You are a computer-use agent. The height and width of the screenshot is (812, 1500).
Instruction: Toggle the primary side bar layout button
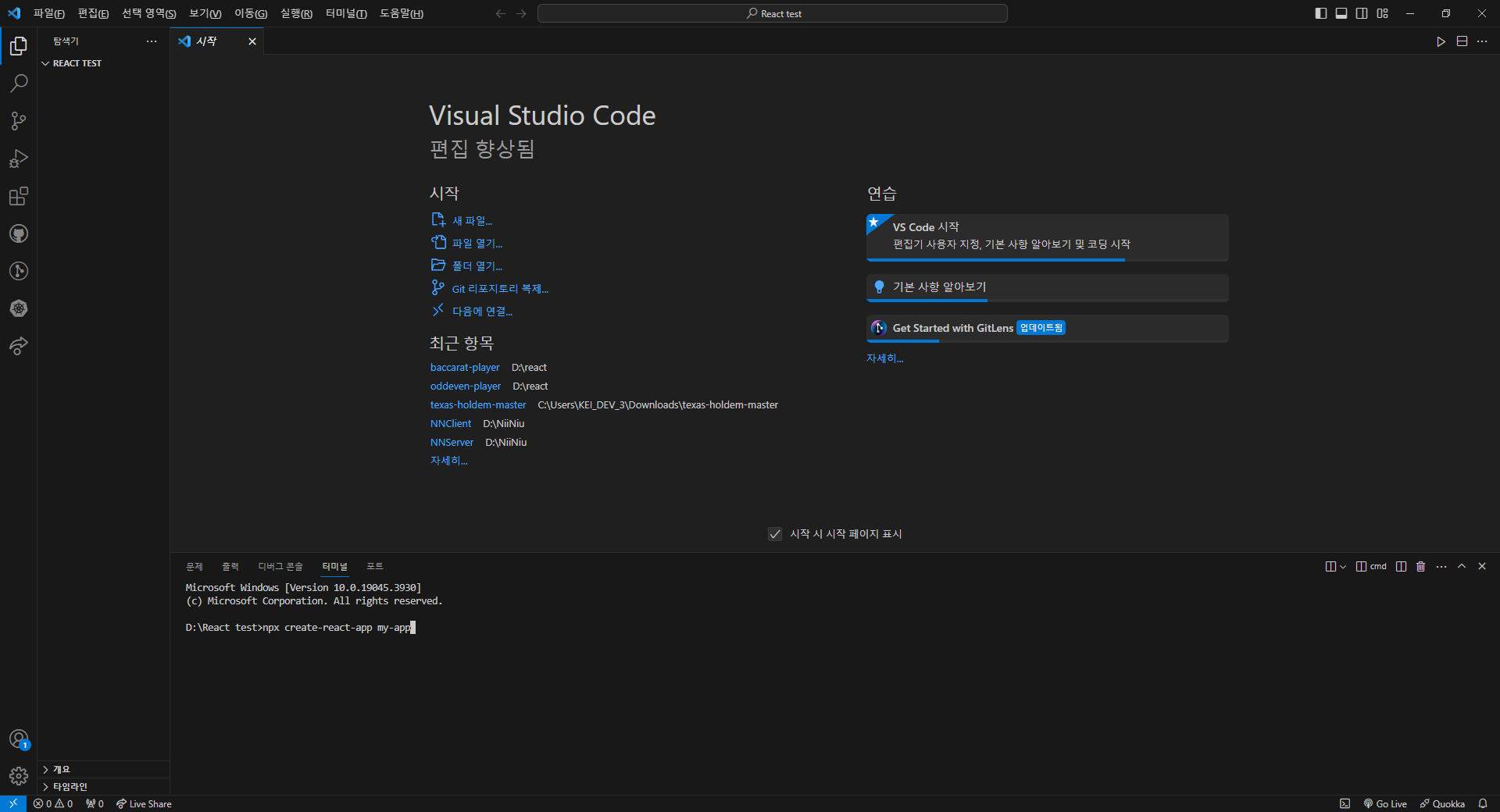click(x=1321, y=13)
